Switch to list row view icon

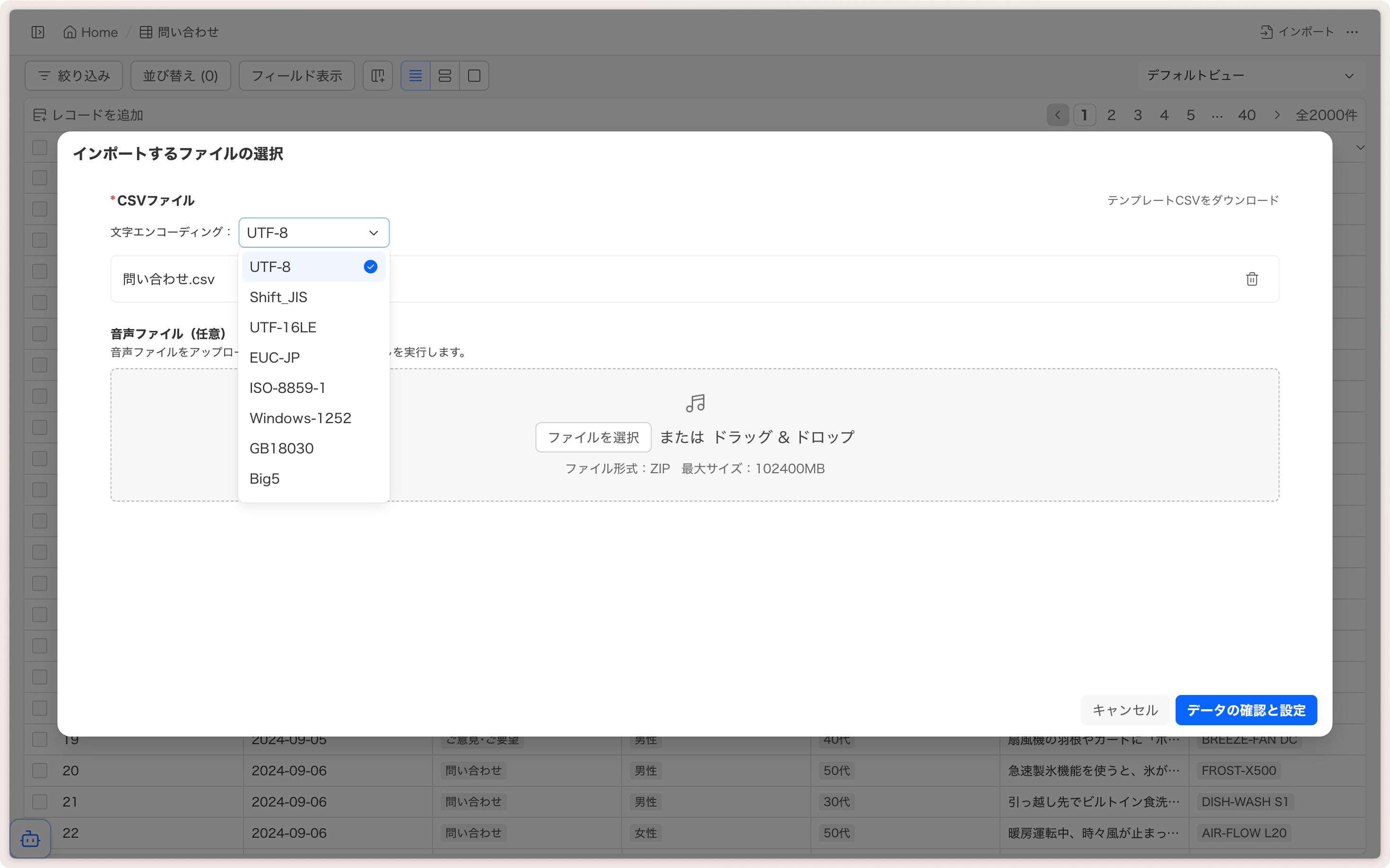pyautogui.click(x=415, y=76)
